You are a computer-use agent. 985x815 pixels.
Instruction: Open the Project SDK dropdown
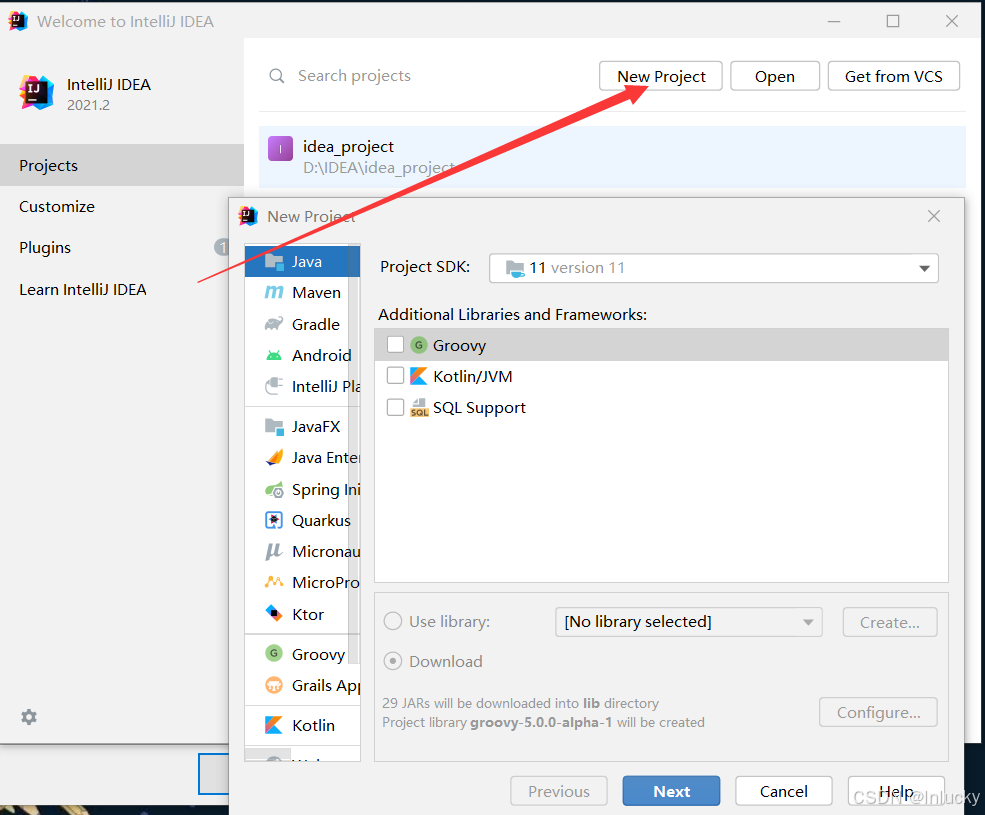click(924, 268)
